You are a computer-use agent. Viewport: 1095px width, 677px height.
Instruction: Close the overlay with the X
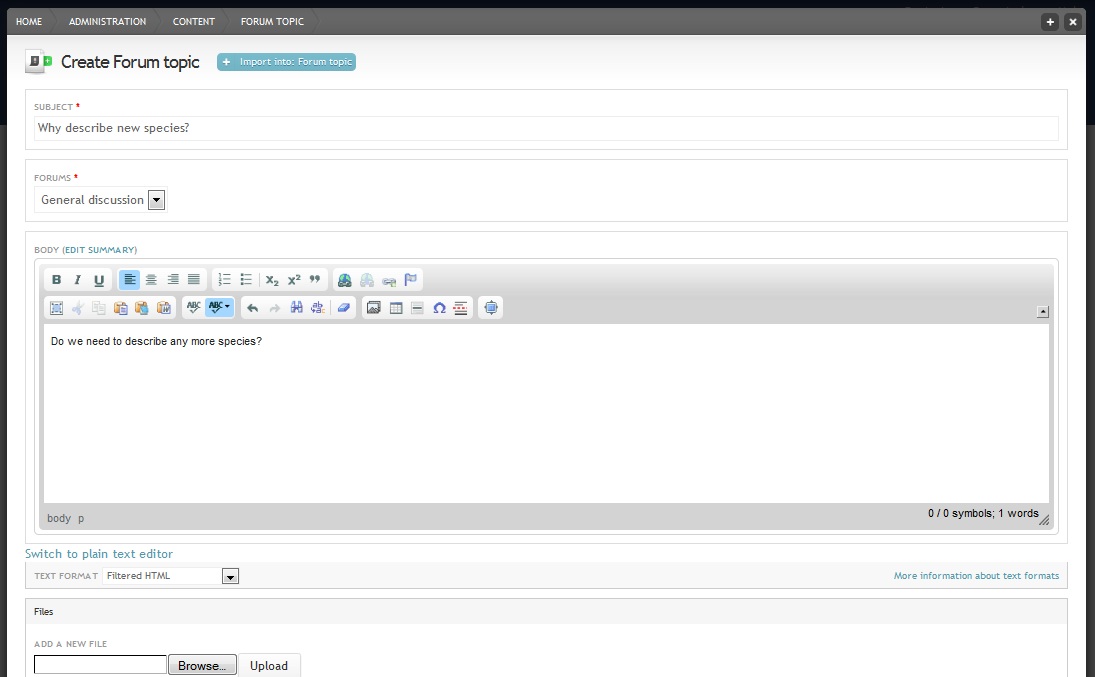point(1073,22)
